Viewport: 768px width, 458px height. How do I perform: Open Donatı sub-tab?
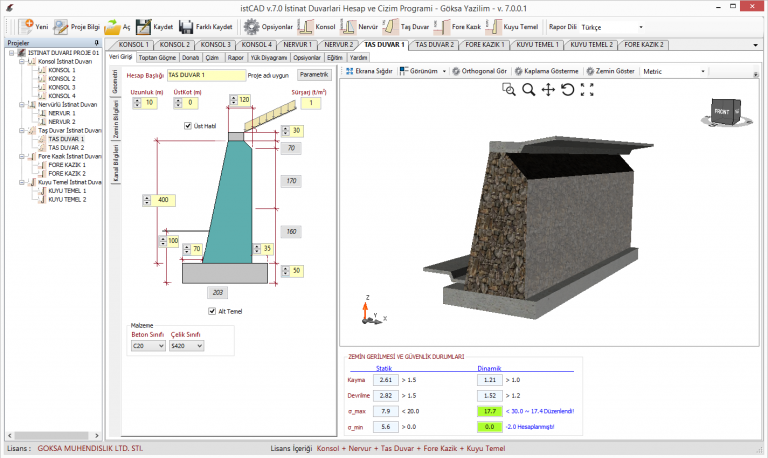pos(191,58)
